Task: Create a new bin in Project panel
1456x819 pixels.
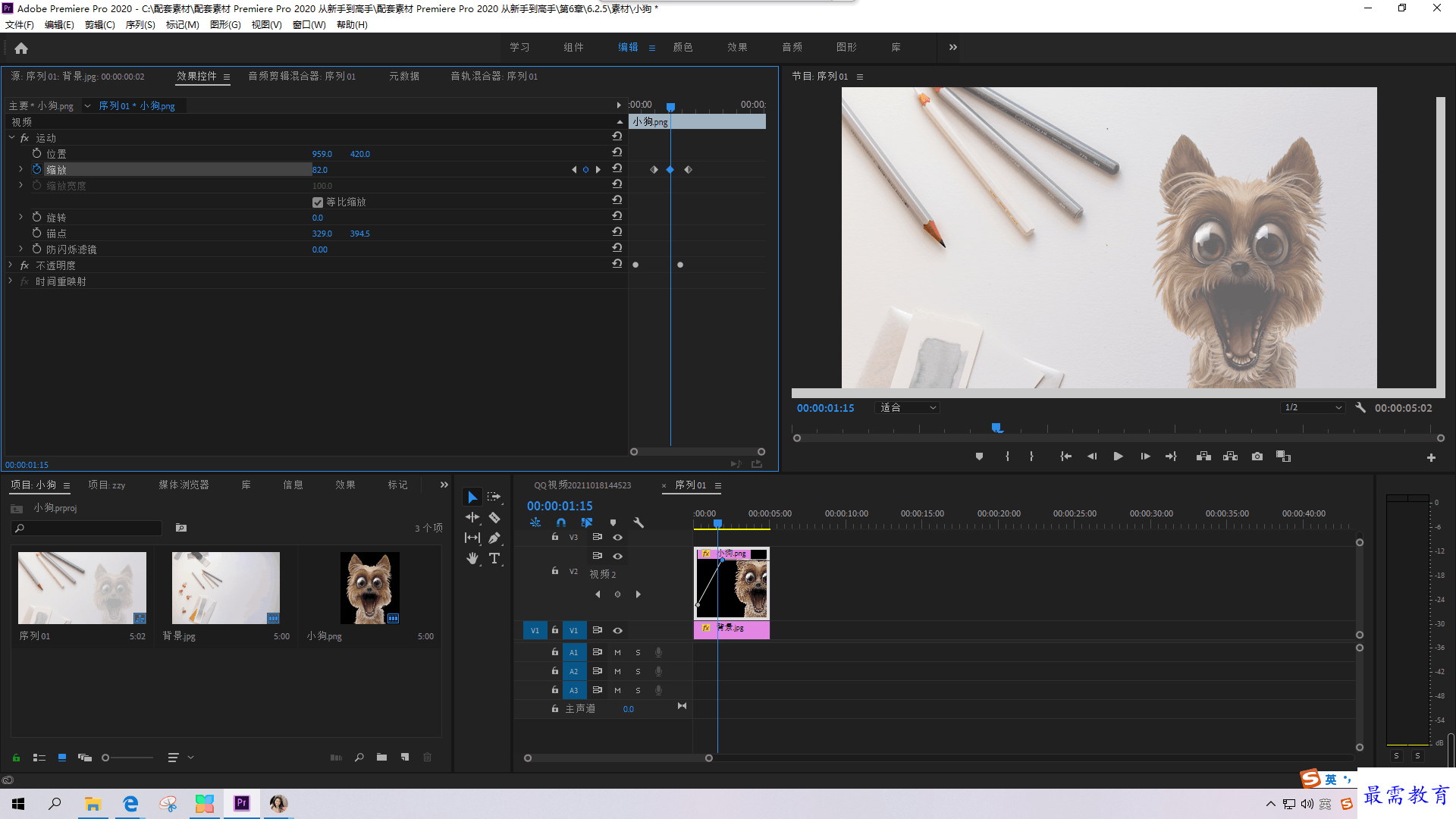Action: click(x=381, y=757)
